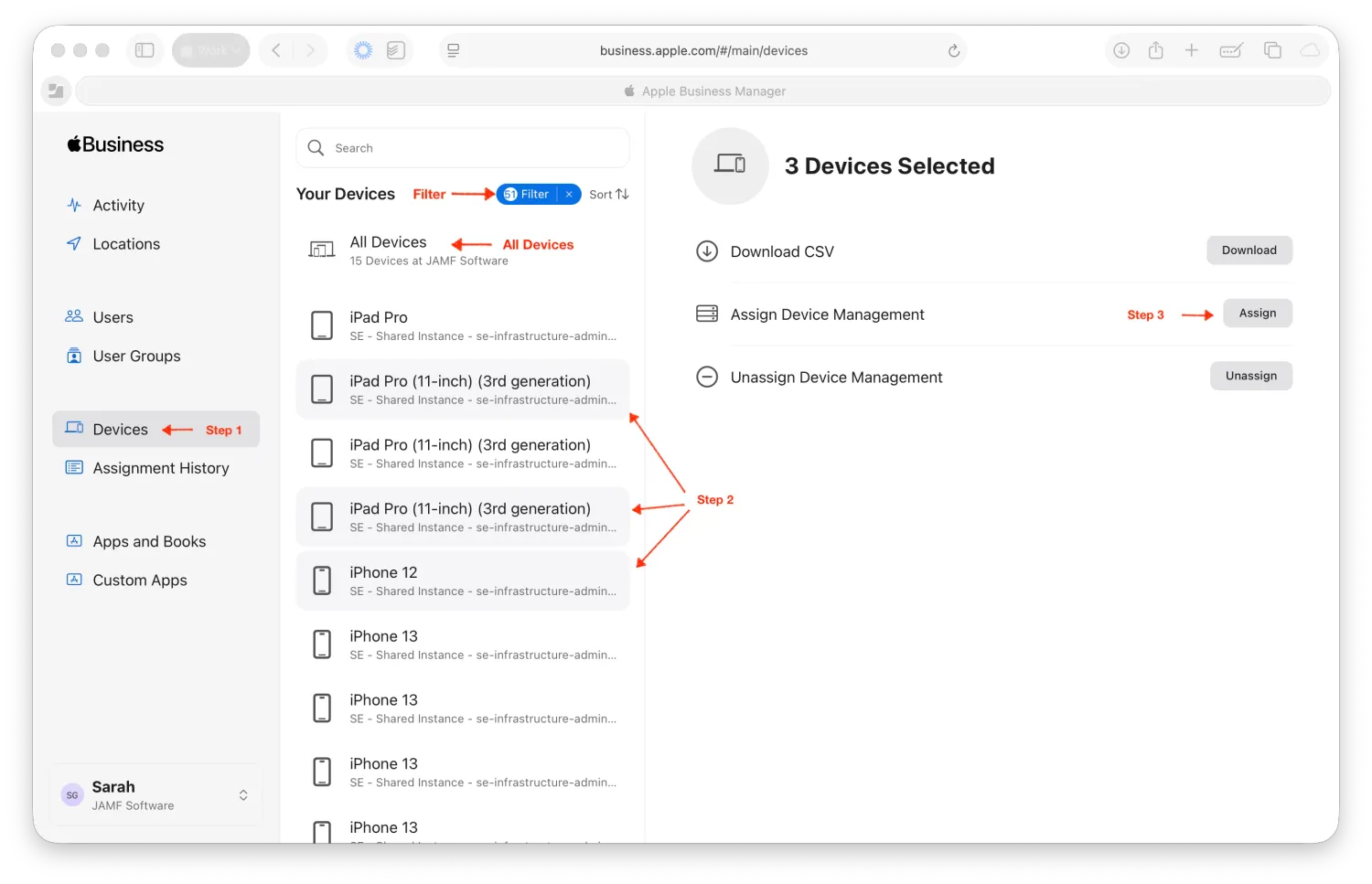Click the Download button
Screen dimensions: 1372x884
pyautogui.click(x=1249, y=250)
